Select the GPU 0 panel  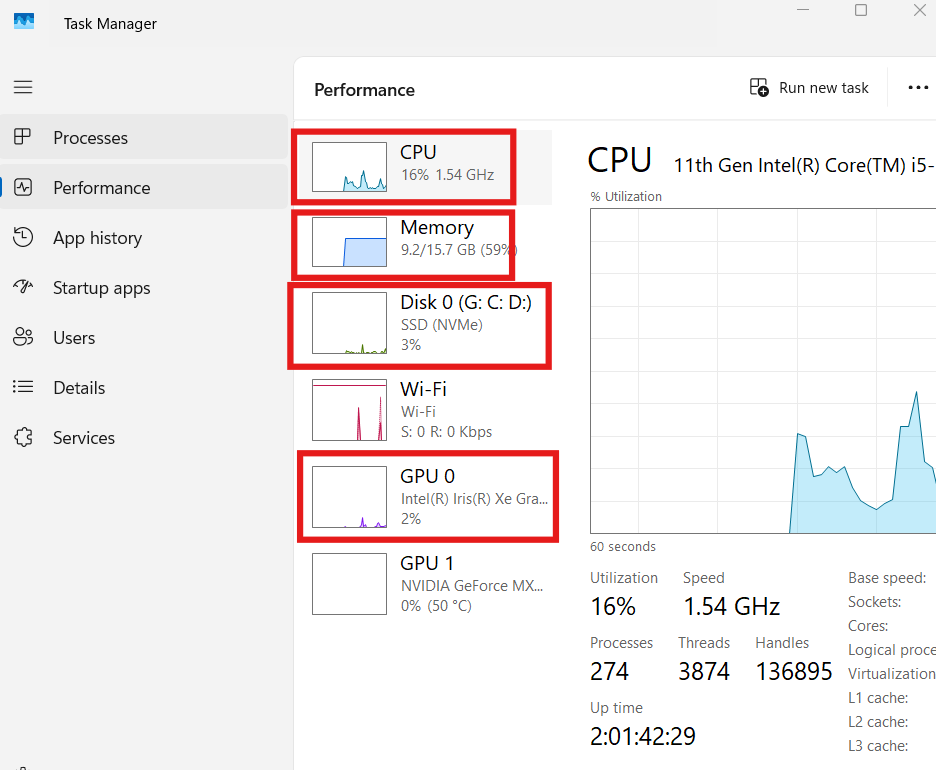point(424,497)
